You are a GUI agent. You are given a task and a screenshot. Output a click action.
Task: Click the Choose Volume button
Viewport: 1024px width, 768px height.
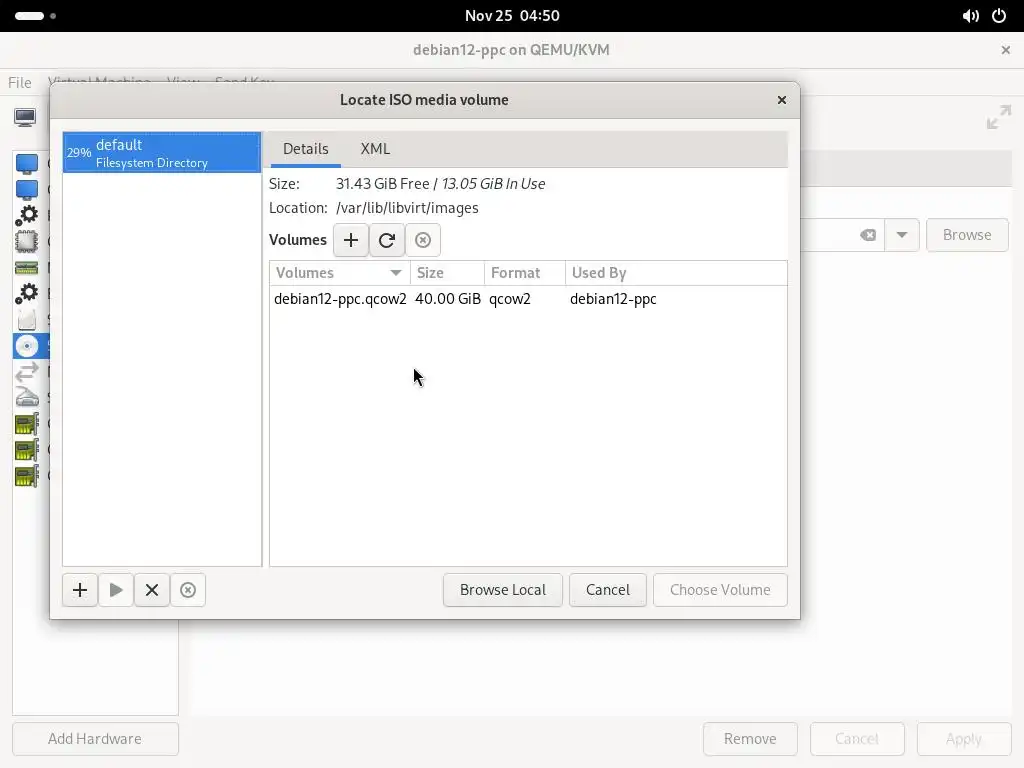[720, 590]
